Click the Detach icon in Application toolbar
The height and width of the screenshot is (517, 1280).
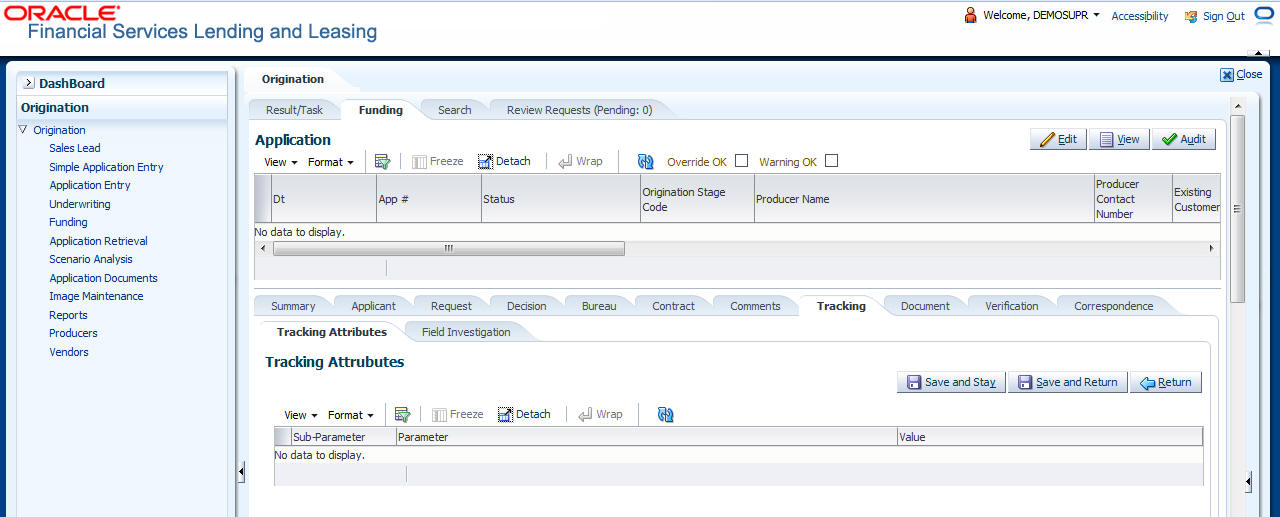[486, 161]
